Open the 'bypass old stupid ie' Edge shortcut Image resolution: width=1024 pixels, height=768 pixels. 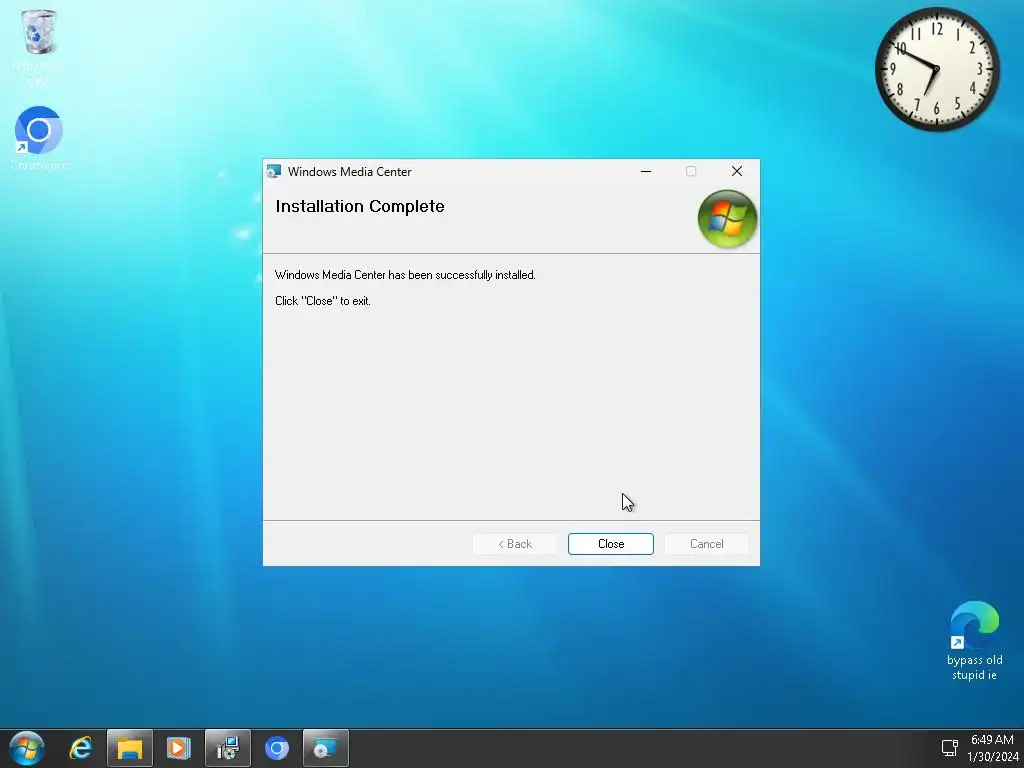coord(974,641)
